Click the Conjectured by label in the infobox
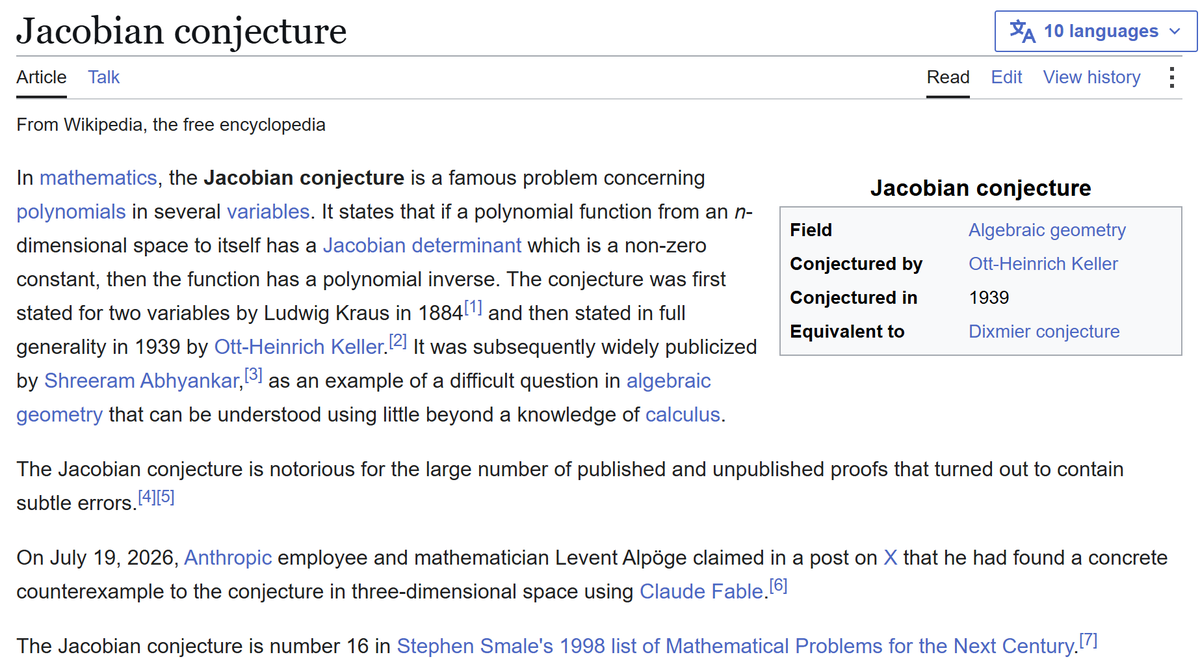Screen dimensions: 1200x672 pyautogui.click(x=856, y=264)
